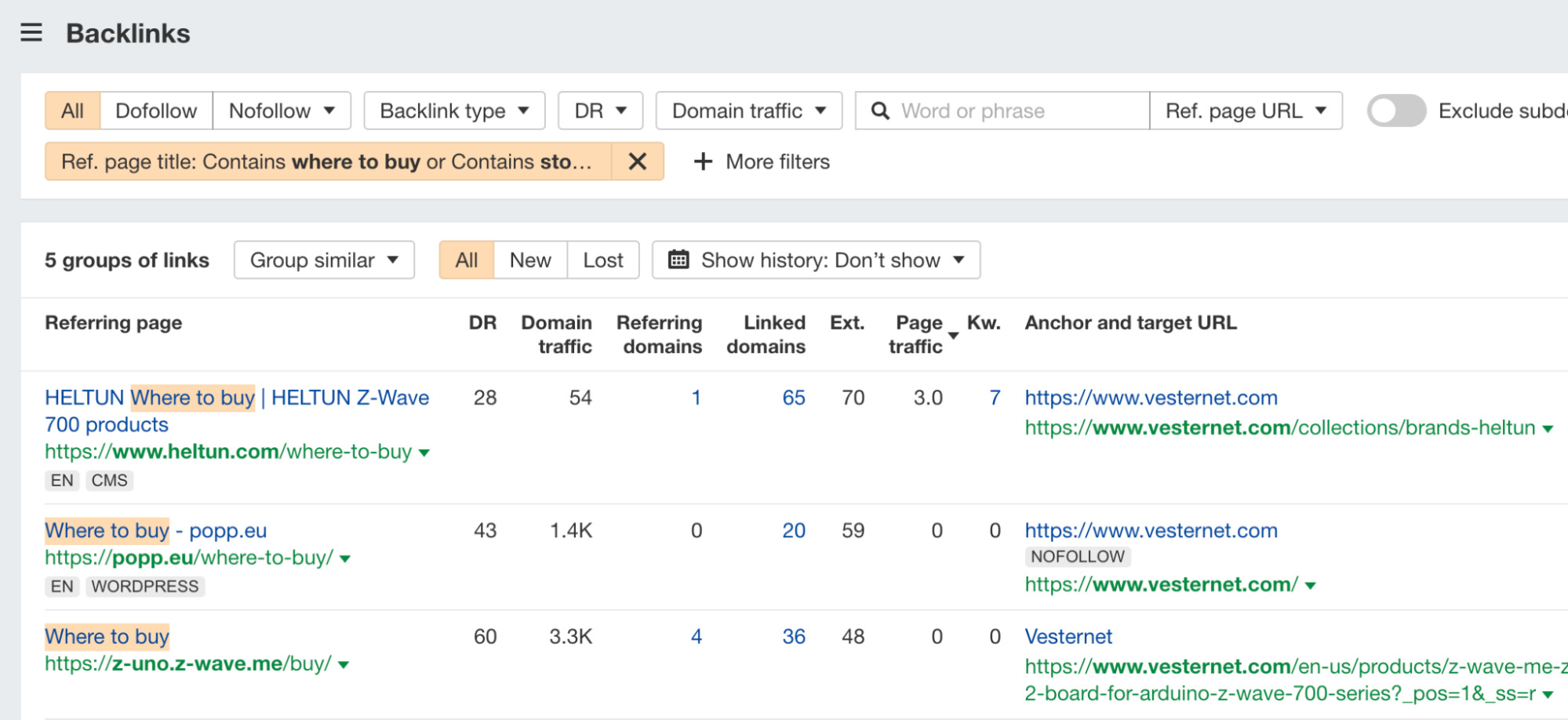Click the 65 linked domains count
Image resolution: width=1568 pixels, height=720 pixels.
(794, 398)
